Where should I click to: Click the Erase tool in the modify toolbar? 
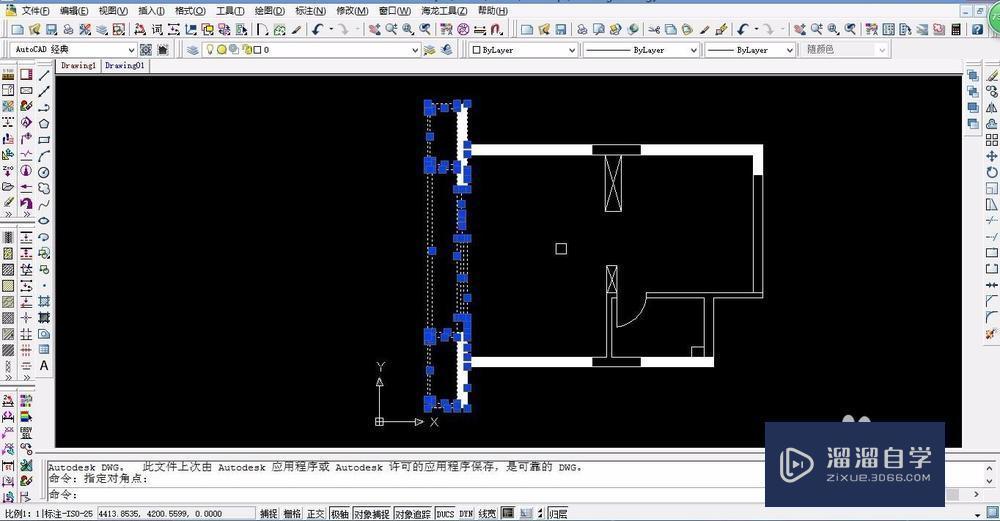point(992,75)
